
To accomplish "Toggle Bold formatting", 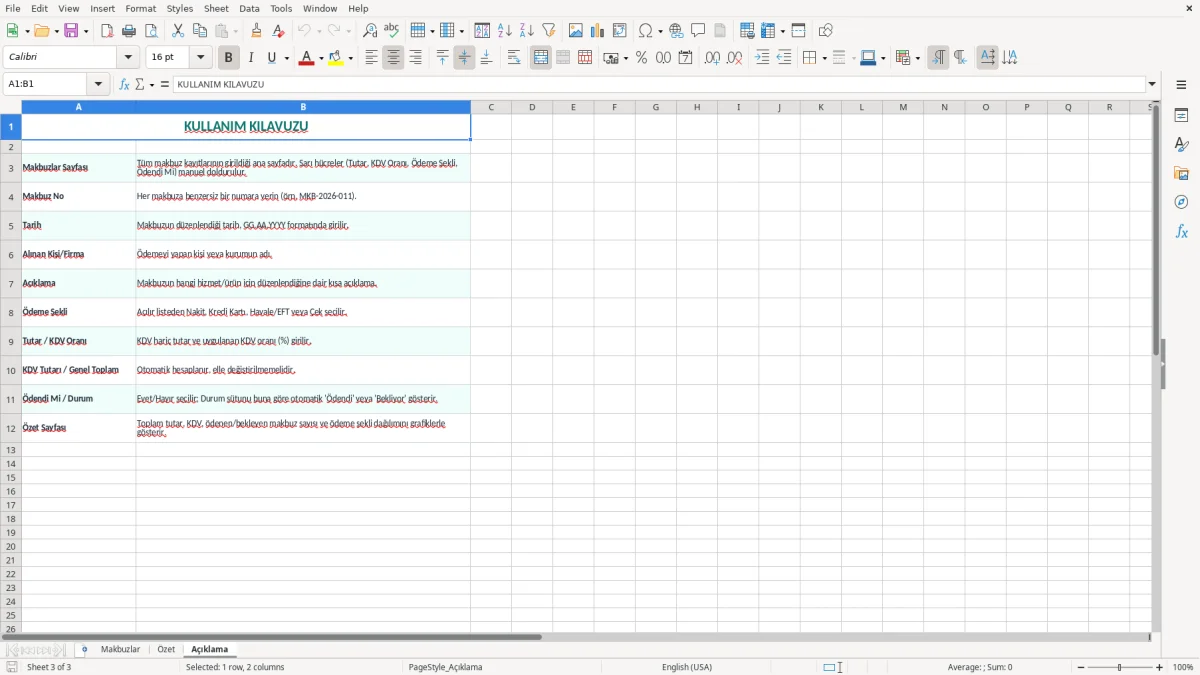I will (229, 58).
